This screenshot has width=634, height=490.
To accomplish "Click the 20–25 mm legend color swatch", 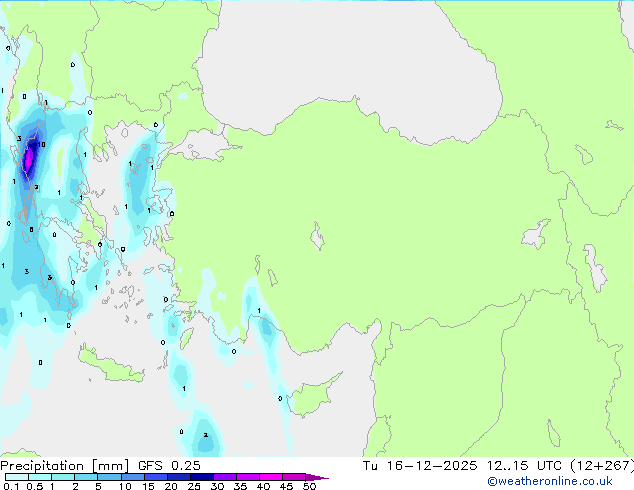I will click(x=178, y=477).
